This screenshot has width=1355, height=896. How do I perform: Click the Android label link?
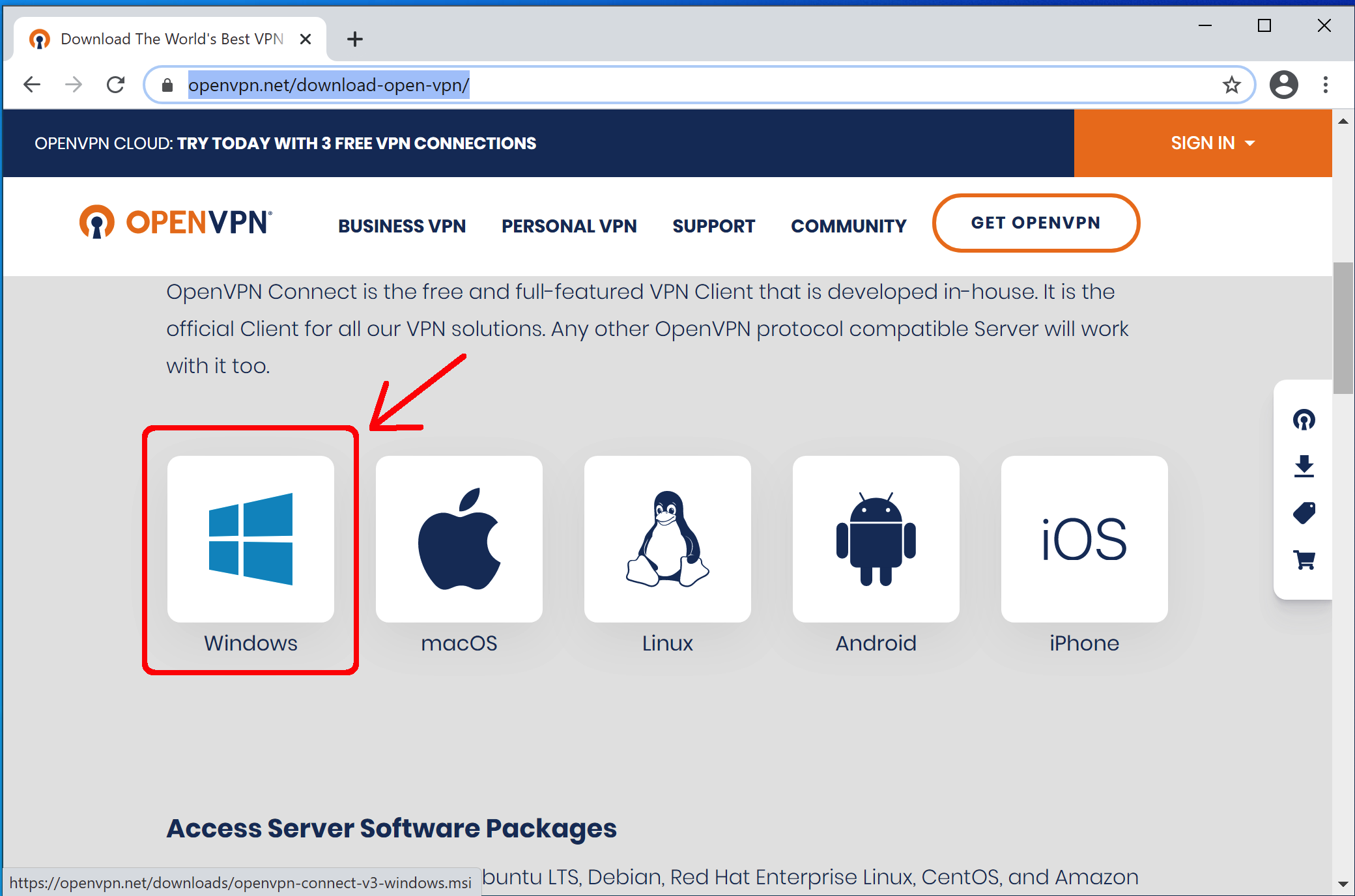876,643
